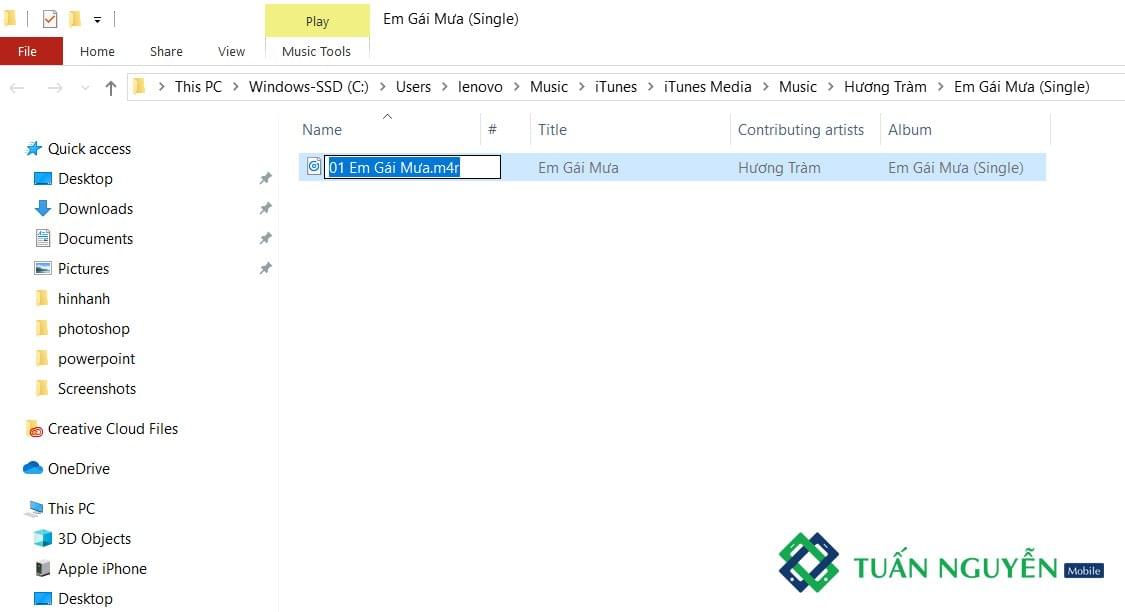Select the OneDrive cloud item
The width and height of the screenshot is (1125, 612).
[78, 469]
